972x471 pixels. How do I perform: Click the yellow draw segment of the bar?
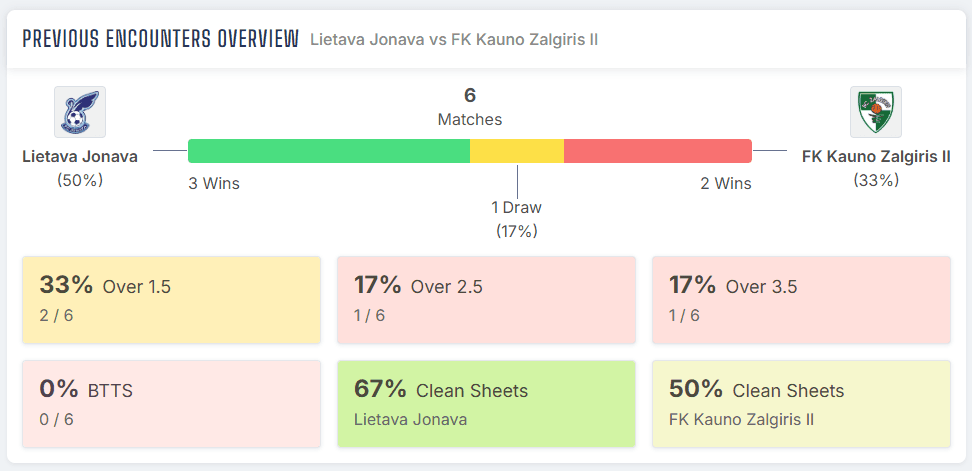point(517,151)
